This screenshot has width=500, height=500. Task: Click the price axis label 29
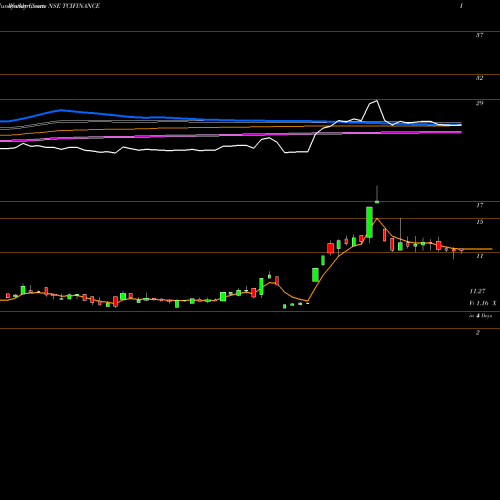[x=479, y=103]
